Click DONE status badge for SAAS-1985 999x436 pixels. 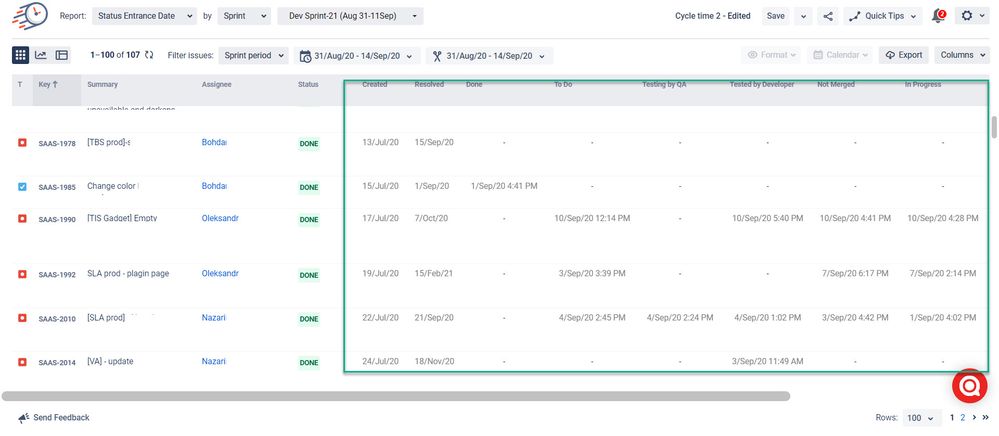point(309,187)
